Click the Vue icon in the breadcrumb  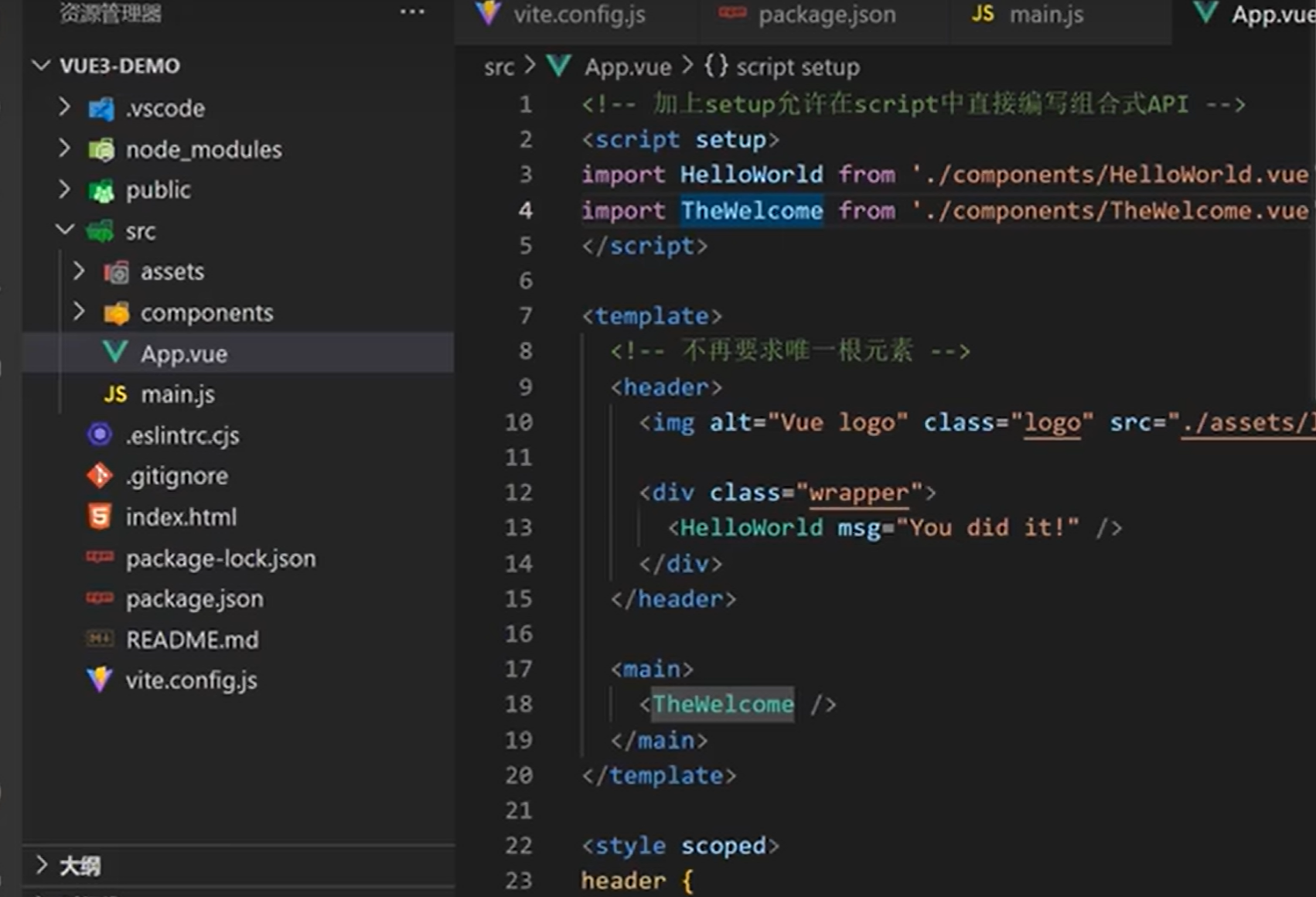click(559, 67)
